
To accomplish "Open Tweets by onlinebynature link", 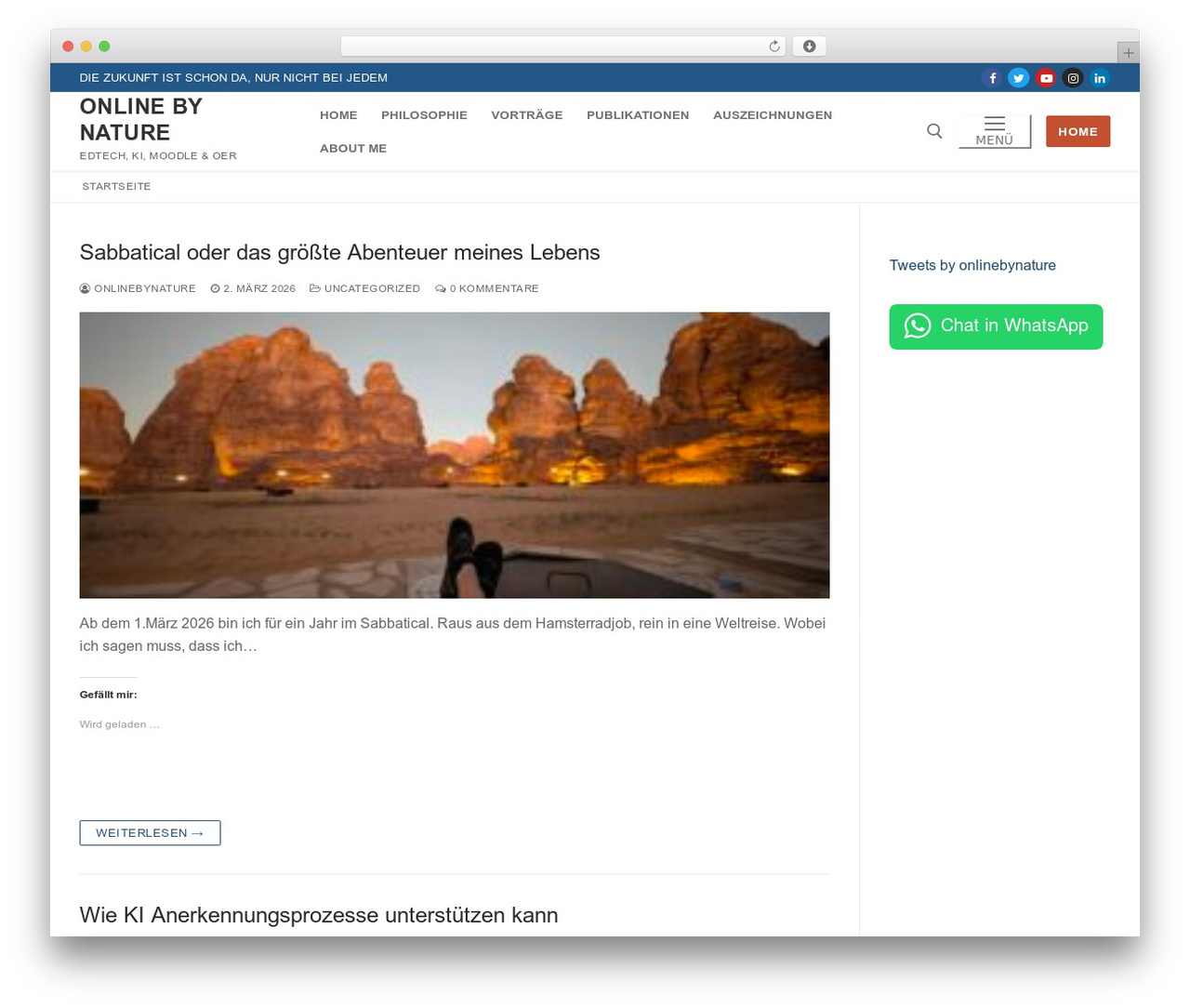I will pyautogui.click(x=972, y=265).
